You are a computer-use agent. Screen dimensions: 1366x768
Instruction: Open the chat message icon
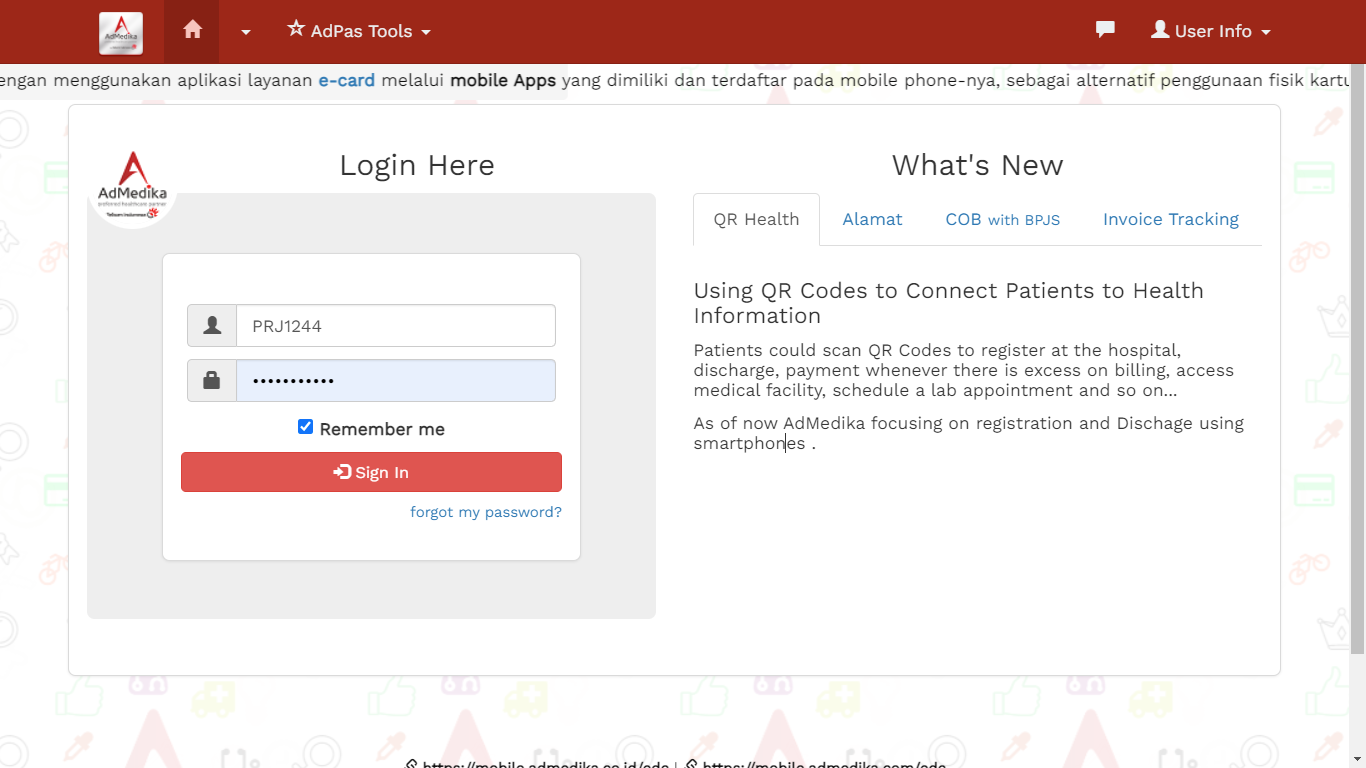pos(1105,30)
